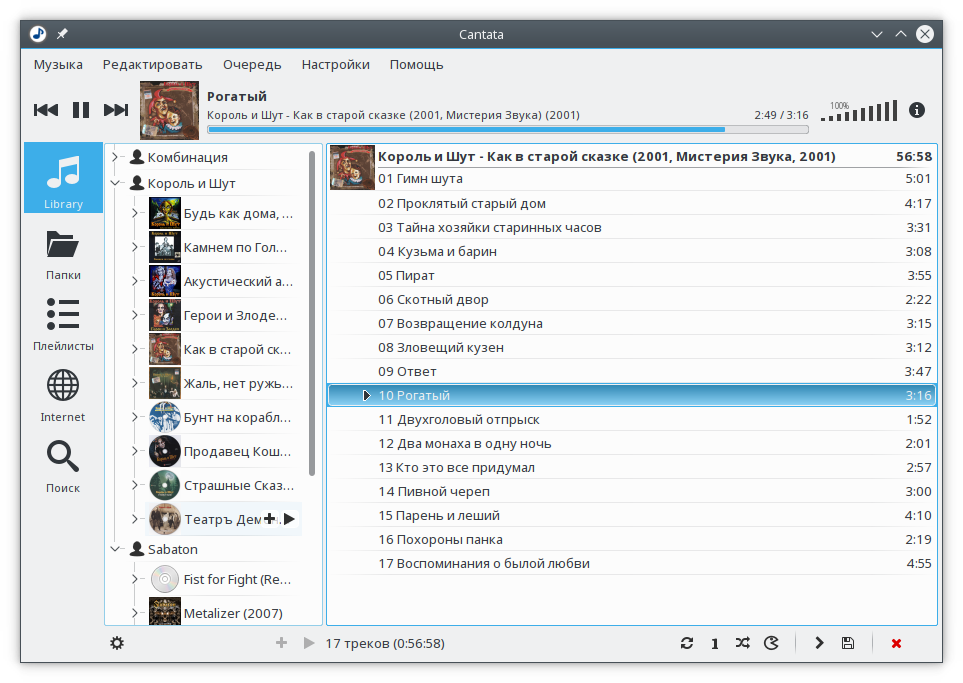The height and width of the screenshot is (683, 963).
Task: Click the queue album header cover image
Action: tap(352, 167)
